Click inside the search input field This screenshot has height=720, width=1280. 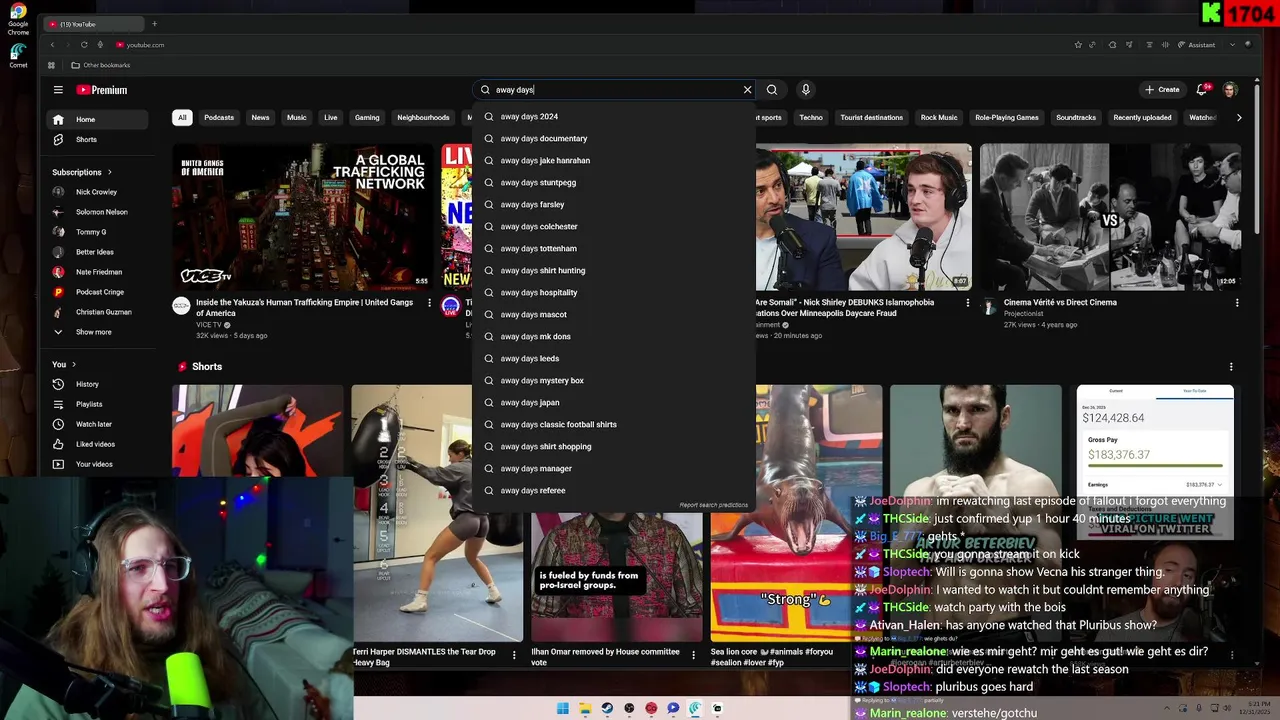point(614,90)
